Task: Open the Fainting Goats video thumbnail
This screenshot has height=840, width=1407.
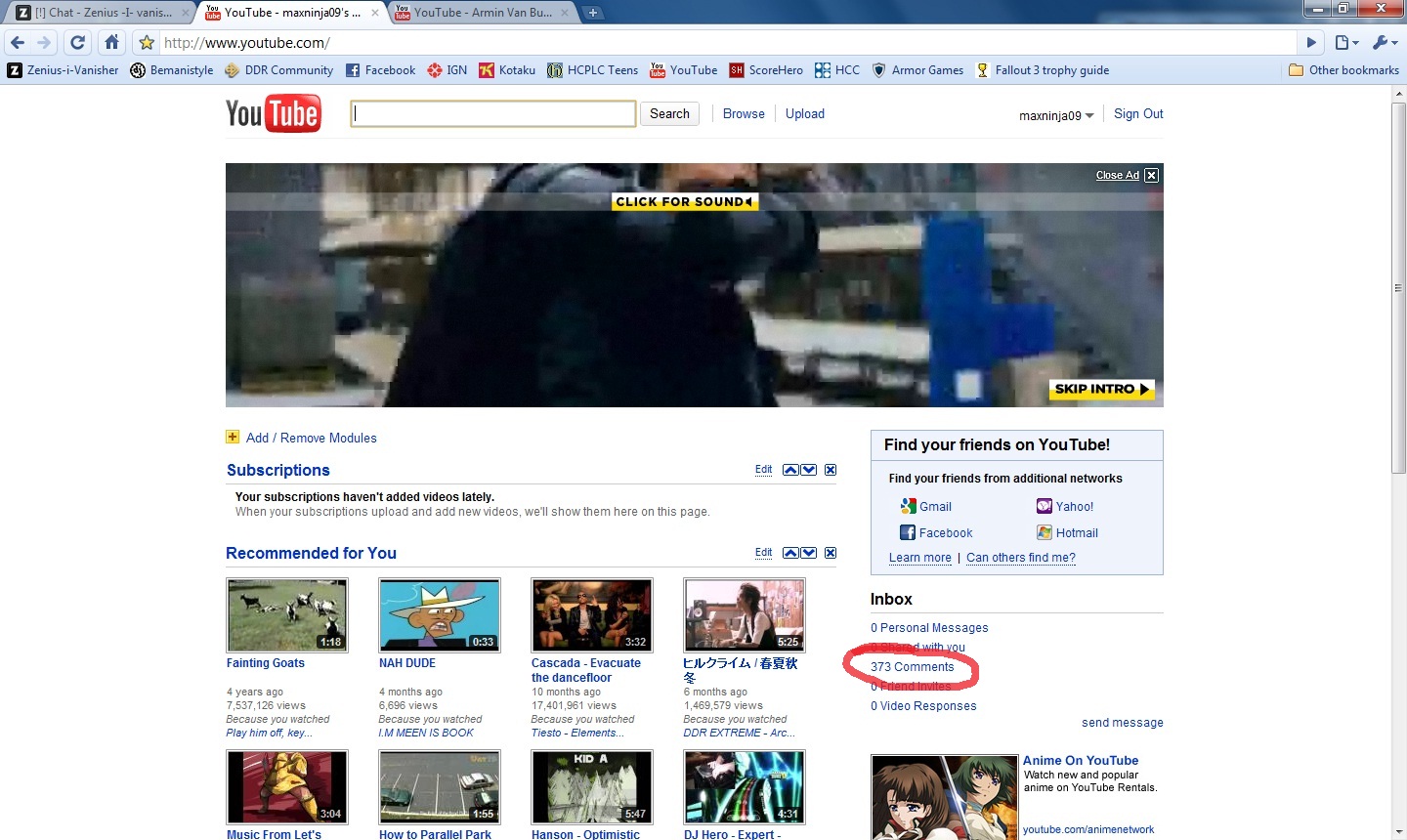Action: click(287, 615)
